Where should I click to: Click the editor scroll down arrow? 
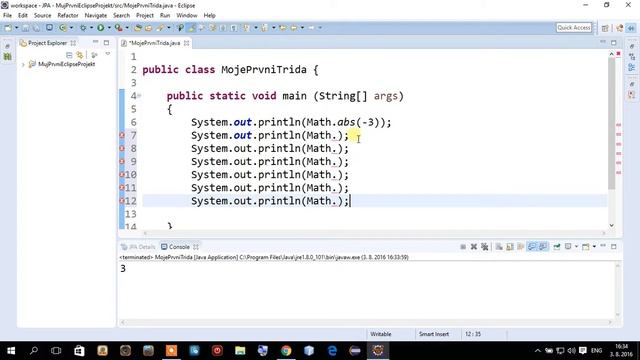(611, 225)
